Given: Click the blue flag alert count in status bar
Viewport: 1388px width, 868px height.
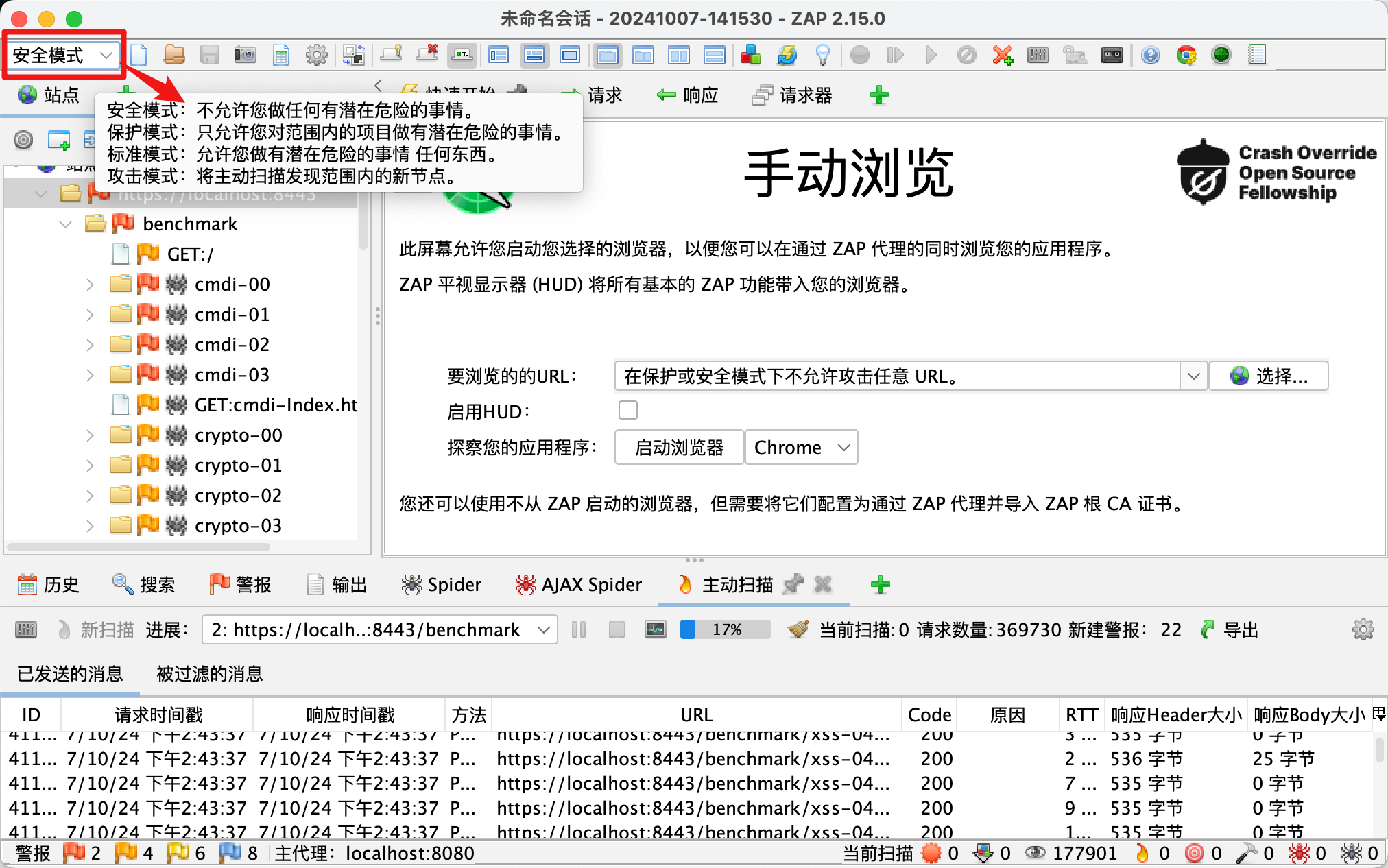Looking at the screenshot, I should tap(239, 853).
